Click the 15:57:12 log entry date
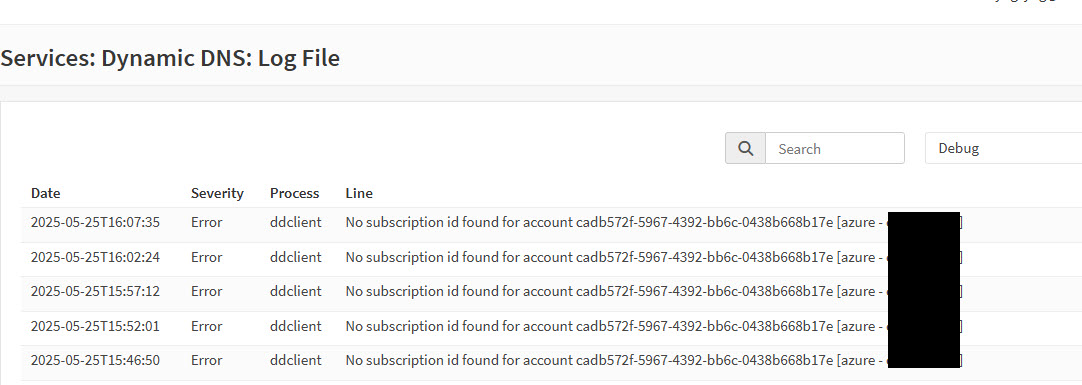The width and height of the screenshot is (1082, 385). point(95,292)
